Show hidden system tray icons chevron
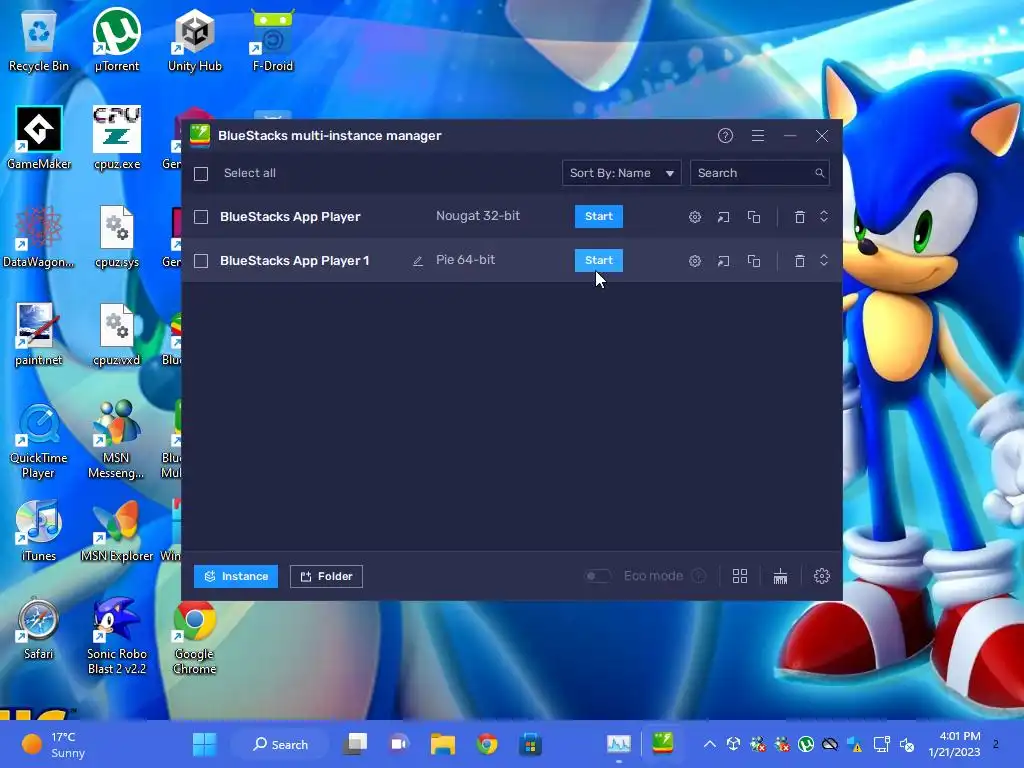This screenshot has height=768, width=1024. coord(710,744)
